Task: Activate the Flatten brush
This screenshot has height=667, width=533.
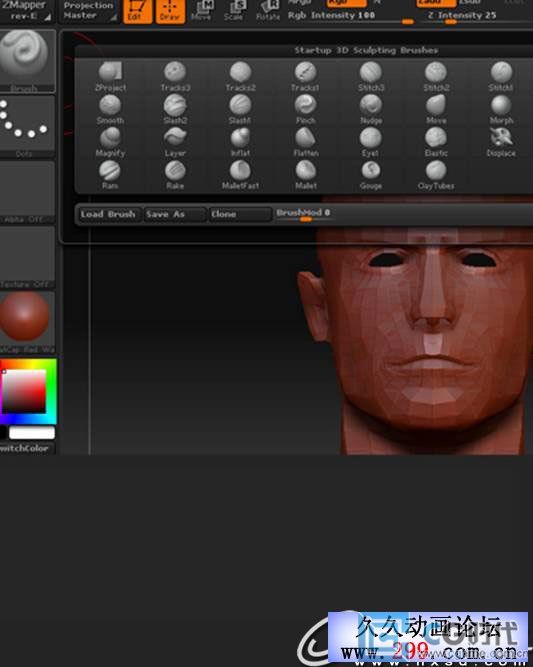Action: (305, 142)
